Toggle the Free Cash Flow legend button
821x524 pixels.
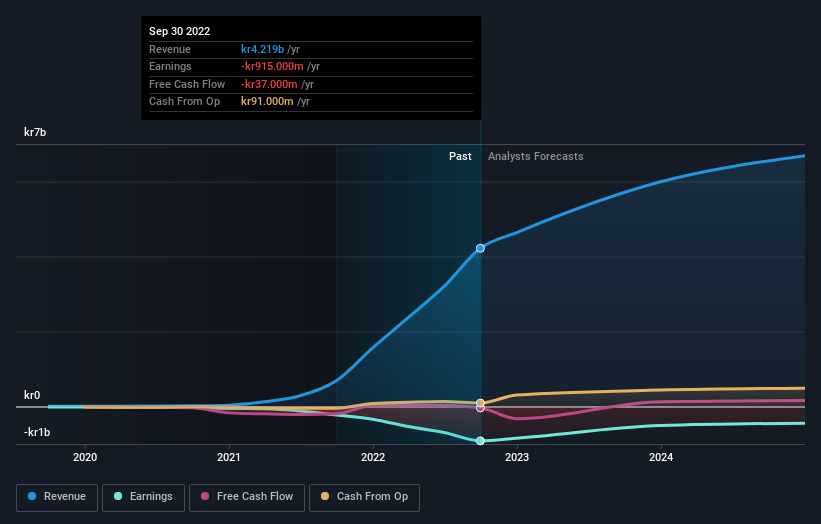[x=247, y=497]
